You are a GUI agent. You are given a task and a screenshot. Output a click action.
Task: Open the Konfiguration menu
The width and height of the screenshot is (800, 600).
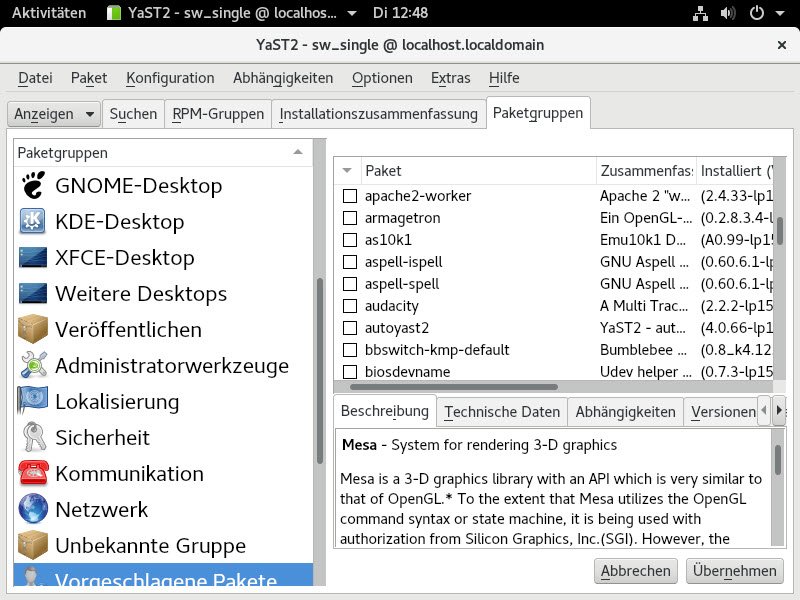pyautogui.click(x=170, y=78)
